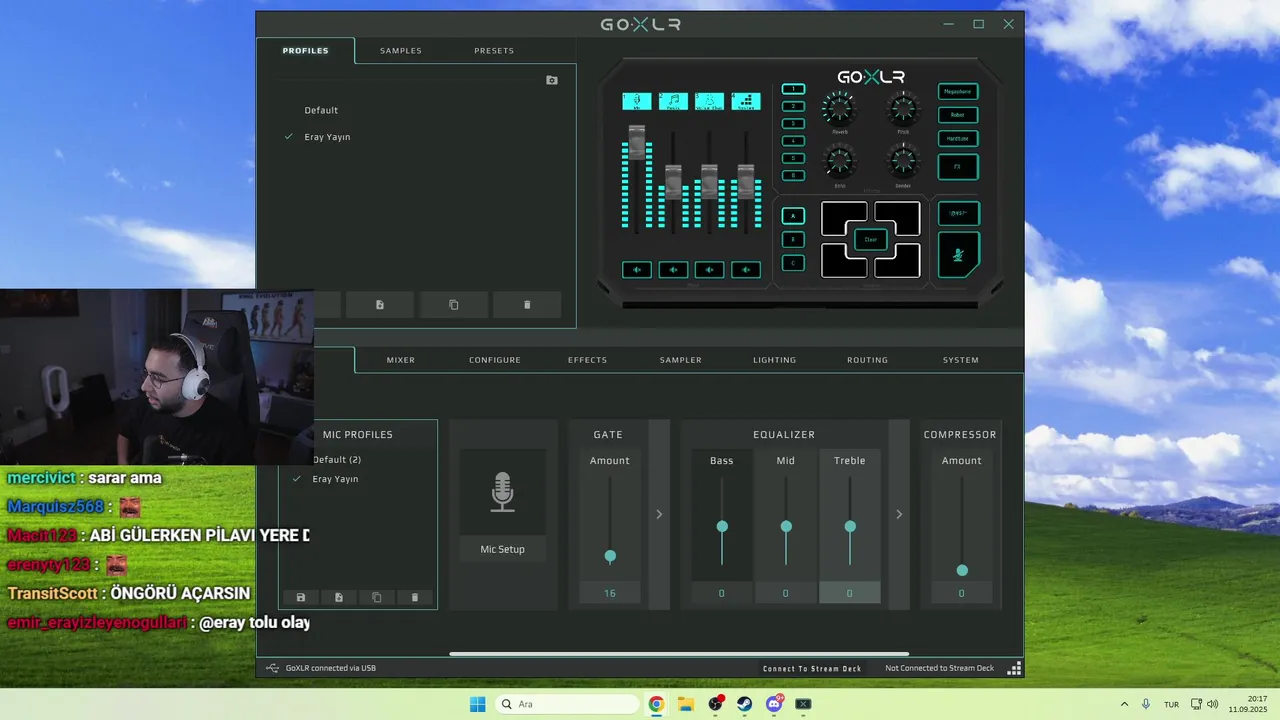This screenshot has height=720, width=1280.
Task: Open the profiles folder camera-gear icon
Action: (552, 80)
